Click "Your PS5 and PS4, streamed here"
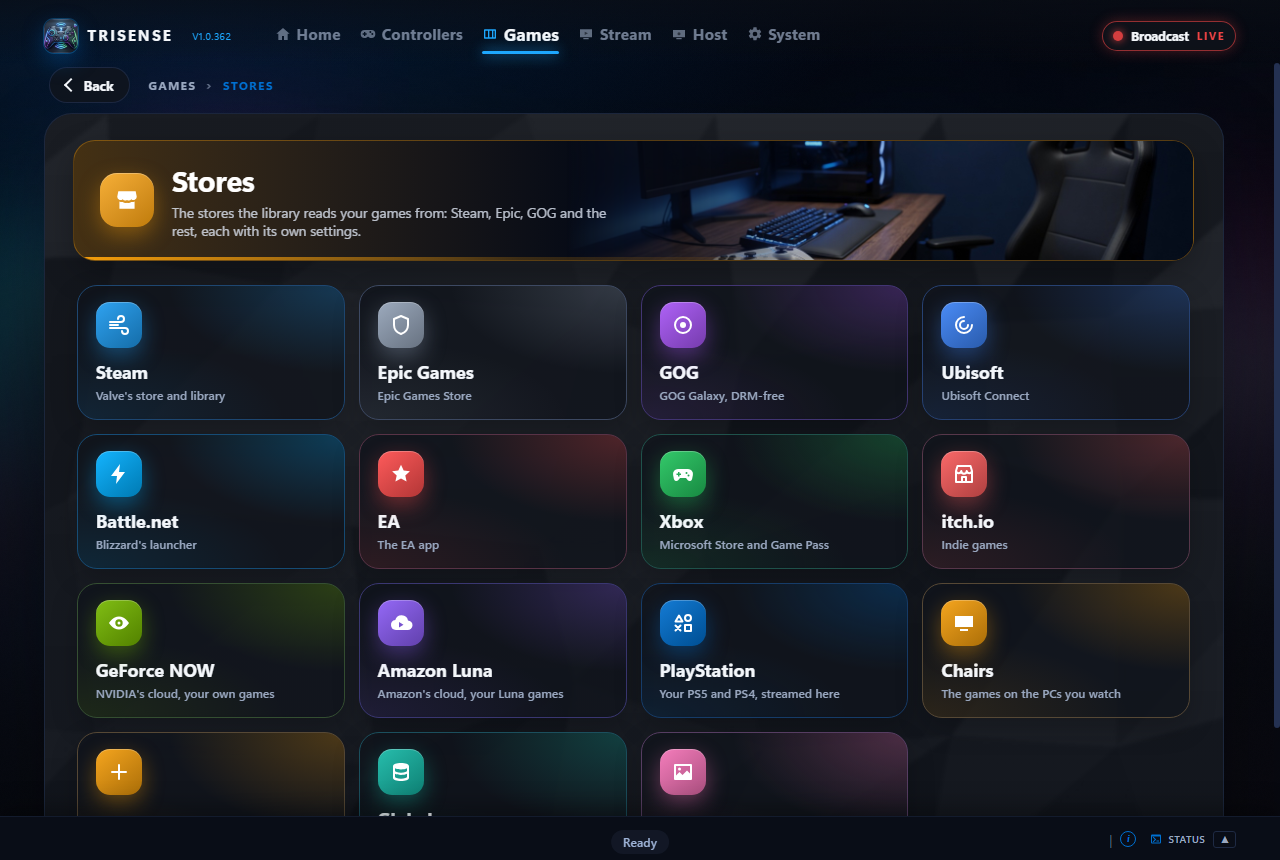This screenshot has height=860, width=1280. coord(749,694)
